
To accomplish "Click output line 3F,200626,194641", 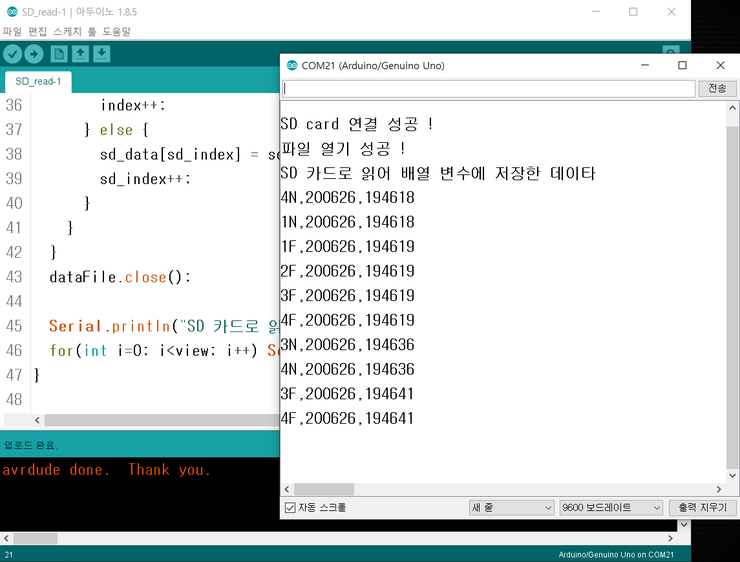I will coord(347,394).
